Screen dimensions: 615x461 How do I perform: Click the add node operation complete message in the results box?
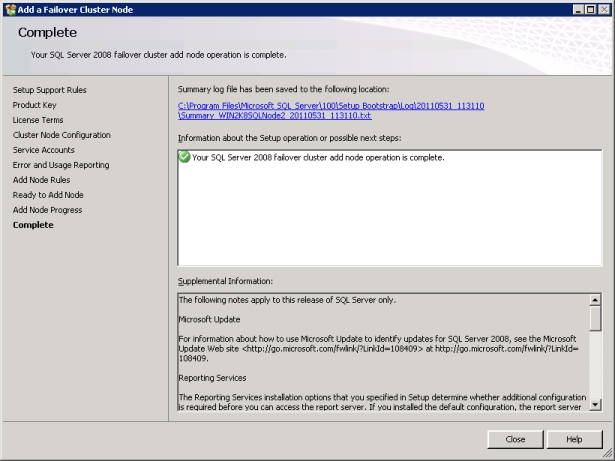click(318, 157)
